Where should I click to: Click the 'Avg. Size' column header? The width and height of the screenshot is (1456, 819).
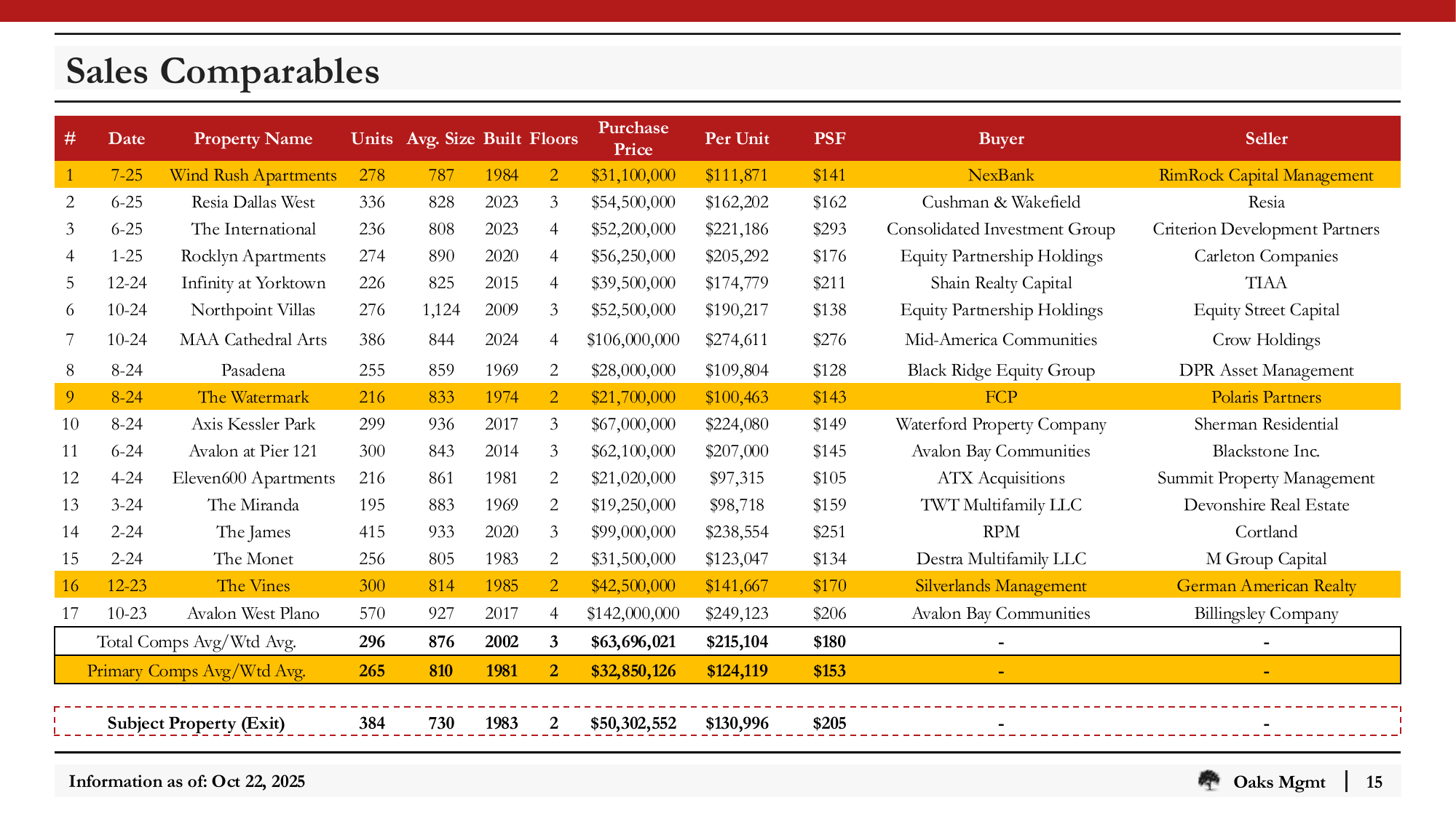coord(441,138)
